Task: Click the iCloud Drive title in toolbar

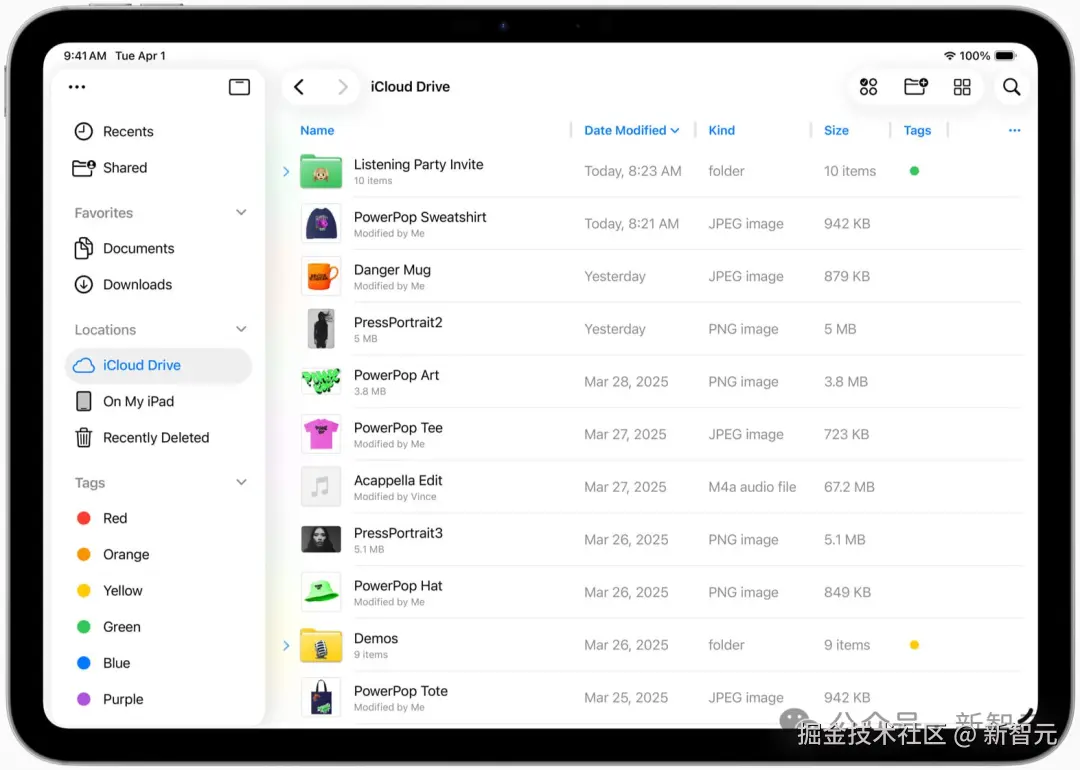Action: [411, 87]
